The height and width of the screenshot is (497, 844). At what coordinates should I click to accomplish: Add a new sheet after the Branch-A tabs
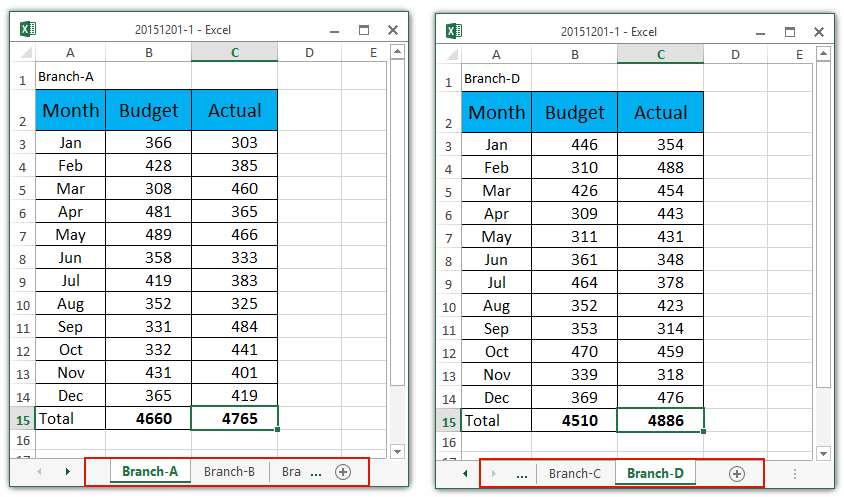(343, 472)
